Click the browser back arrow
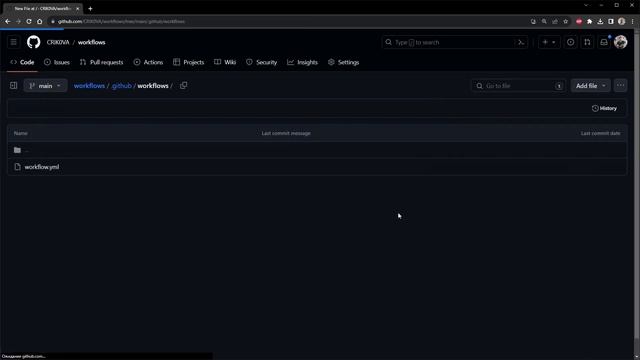Viewport: 640px width, 360px height. (7, 21)
